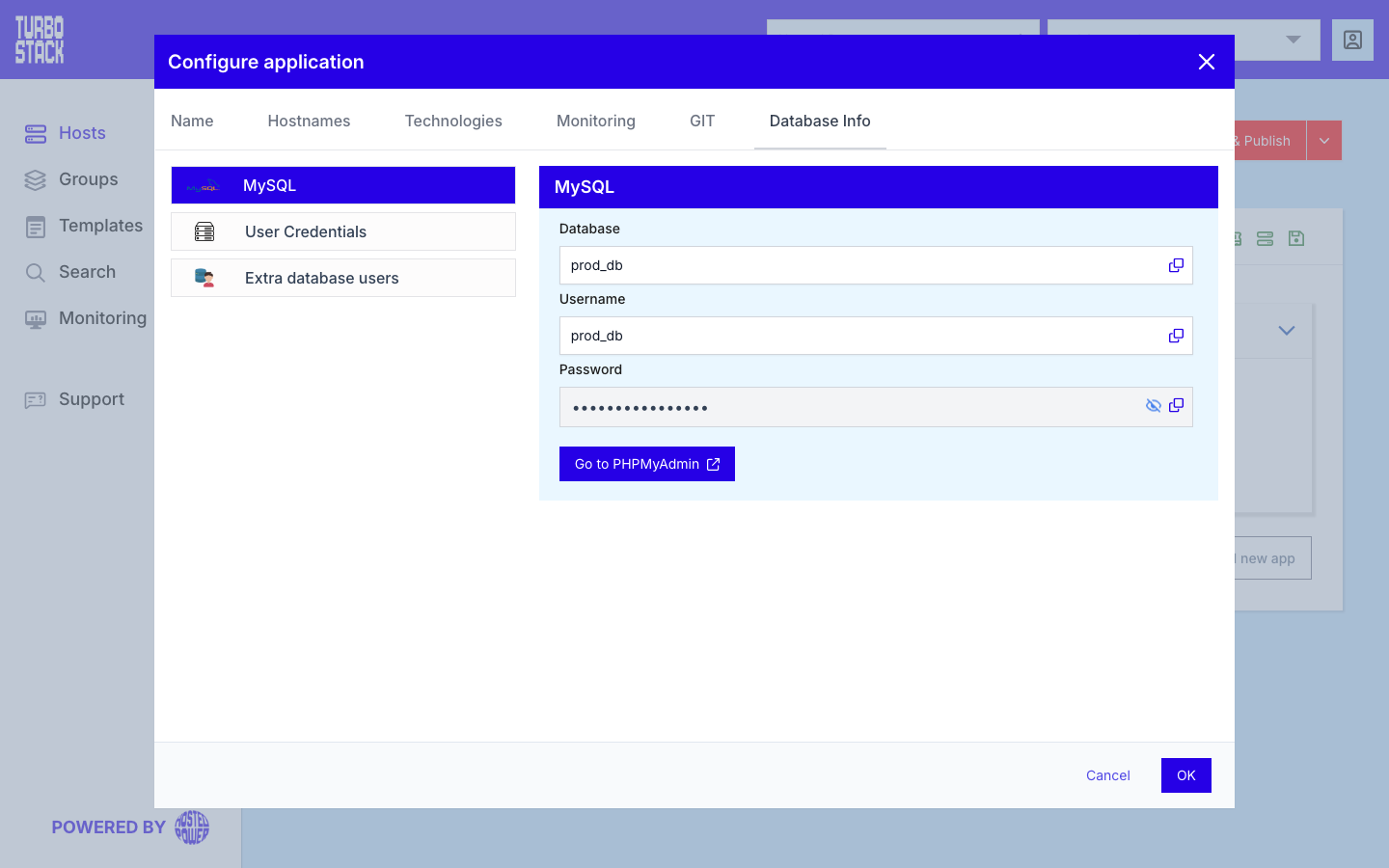Go to Hosts in the sidebar
The height and width of the screenshot is (868, 1389).
pyautogui.click(x=82, y=133)
